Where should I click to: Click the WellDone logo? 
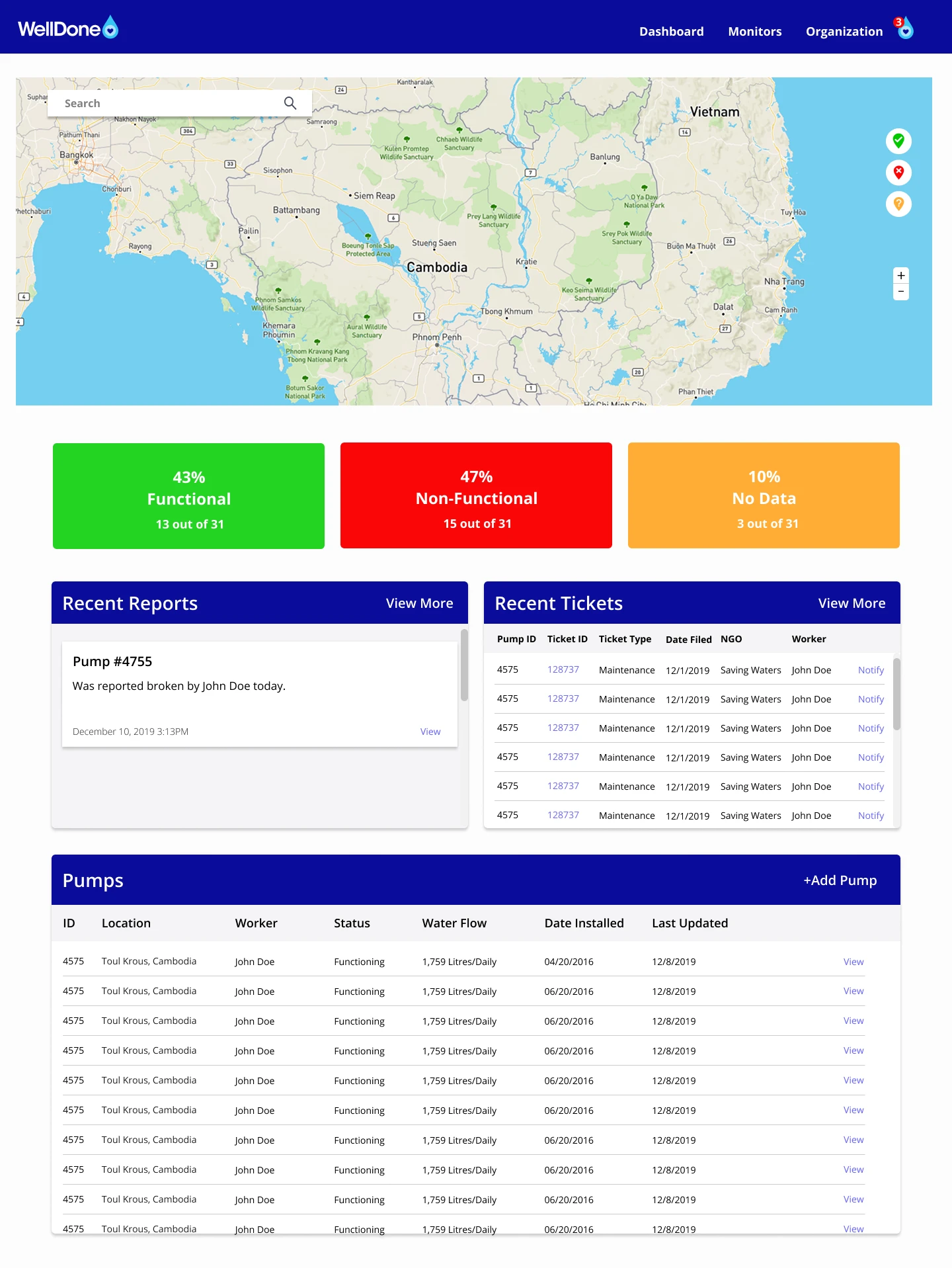click(68, 28)
